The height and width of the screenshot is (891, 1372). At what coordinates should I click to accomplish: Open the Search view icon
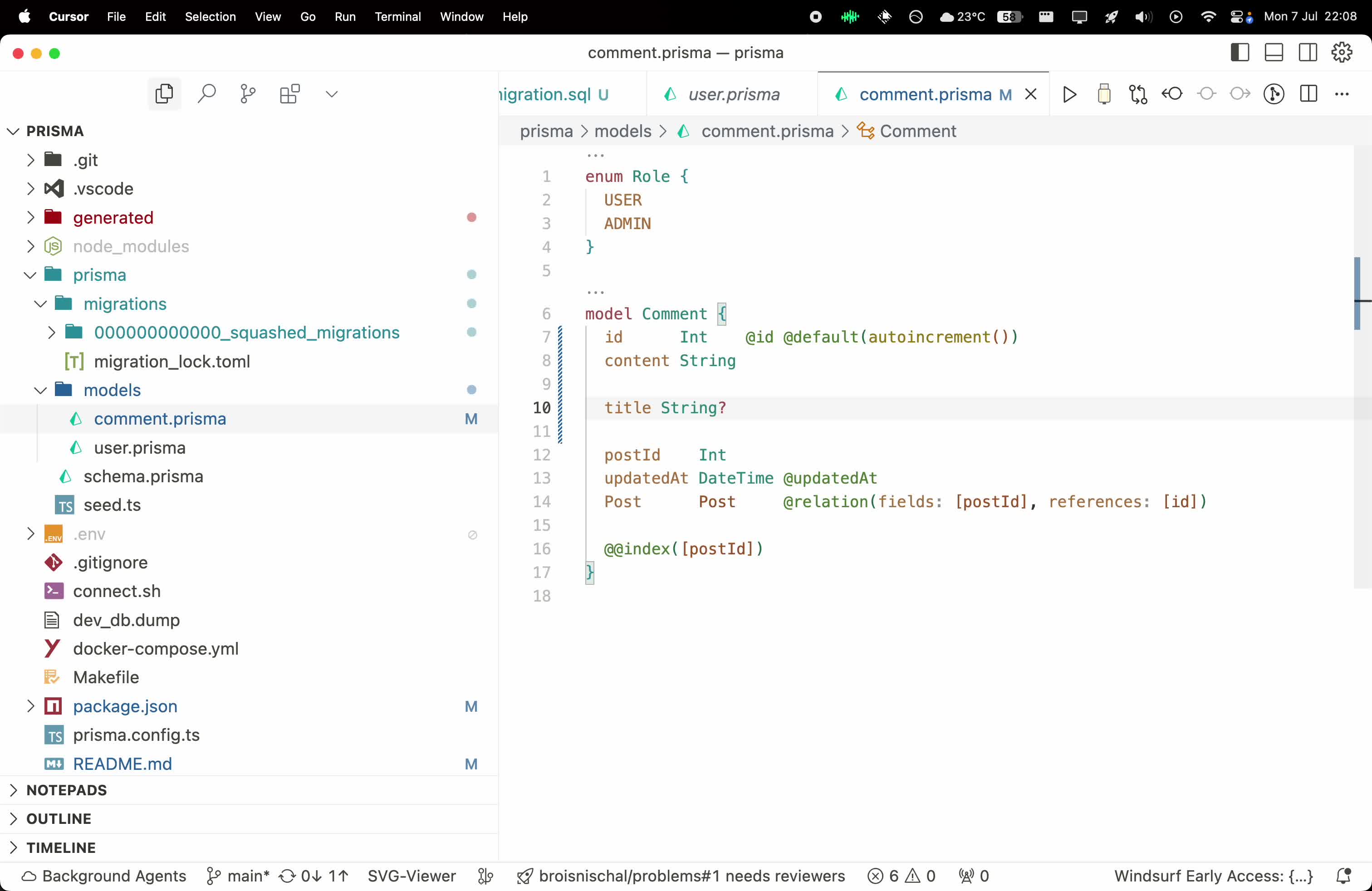tap(206, 93)
